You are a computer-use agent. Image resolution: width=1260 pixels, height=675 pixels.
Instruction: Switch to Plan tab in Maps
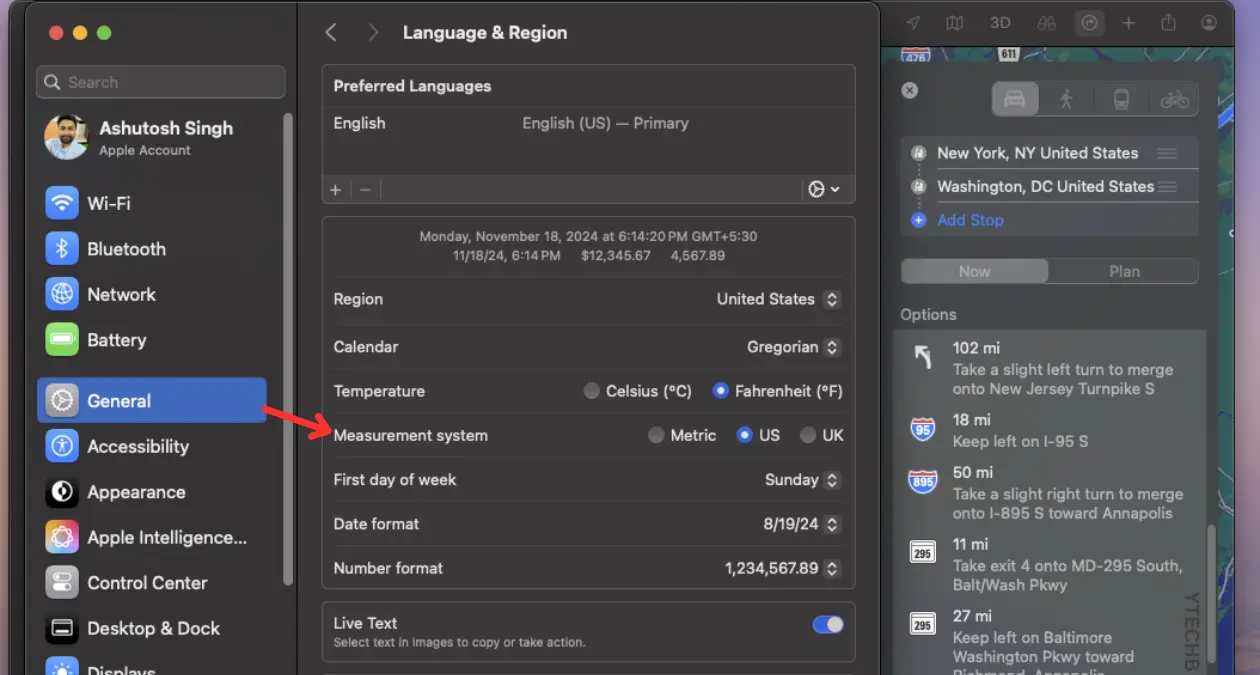click(1124, 271)
